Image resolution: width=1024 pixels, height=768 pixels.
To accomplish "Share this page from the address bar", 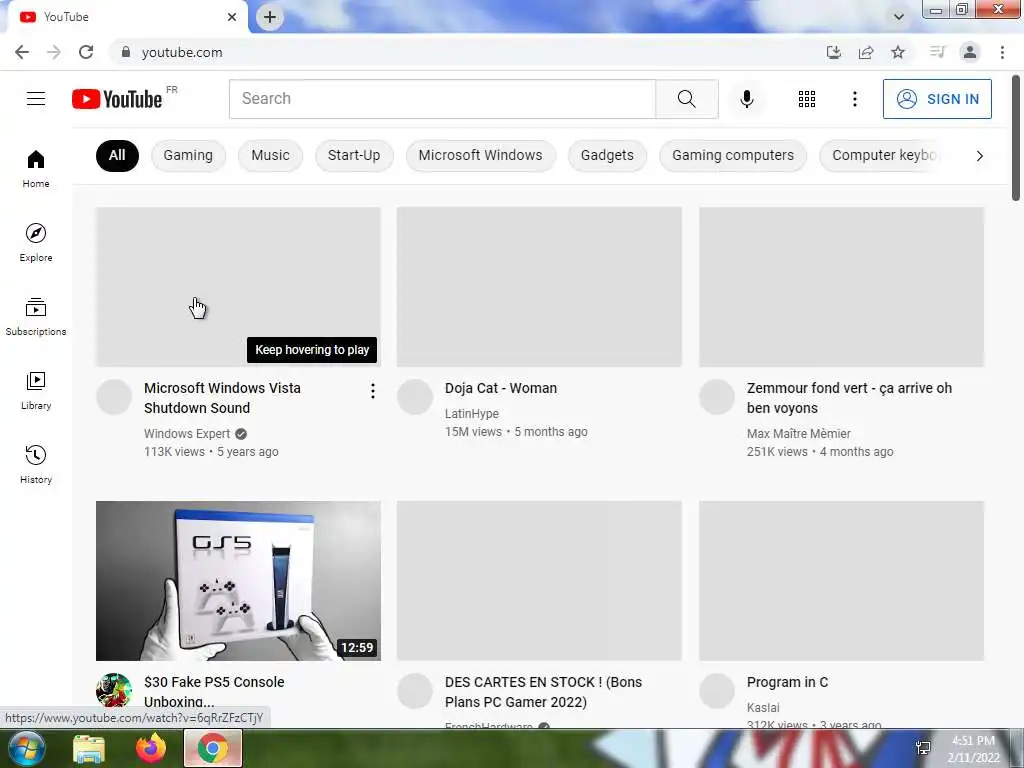I will pyautogui.click(x=866, y=52).
